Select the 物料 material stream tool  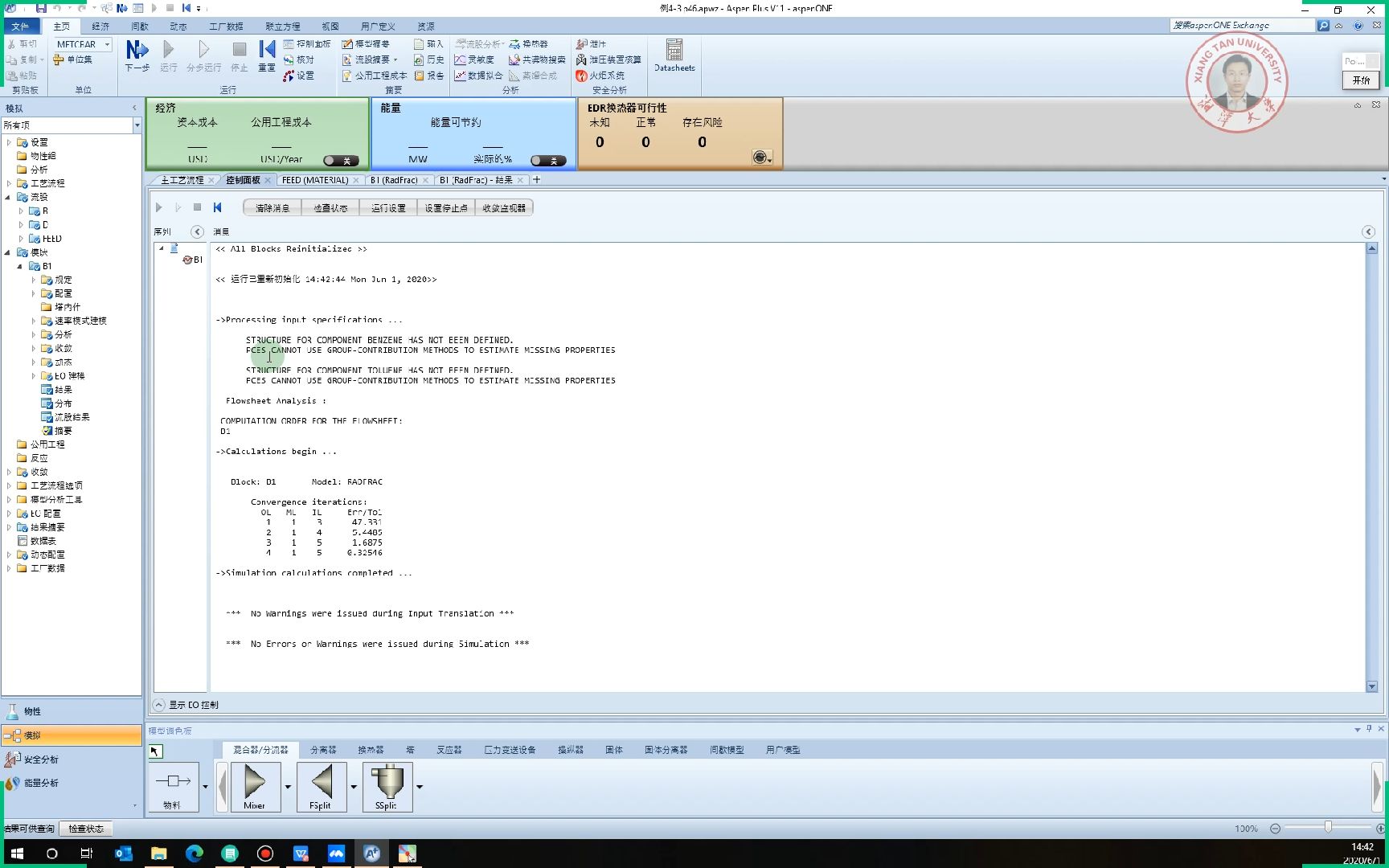coord(173,787)
